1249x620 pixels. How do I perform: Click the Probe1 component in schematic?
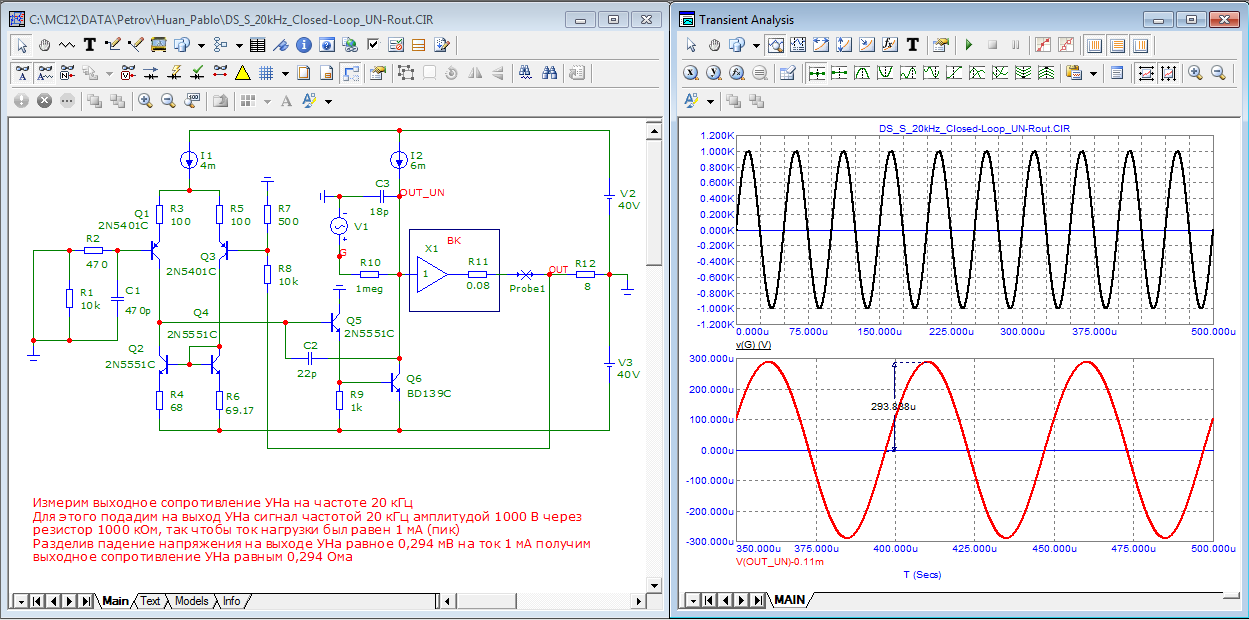tap(525, 274)
